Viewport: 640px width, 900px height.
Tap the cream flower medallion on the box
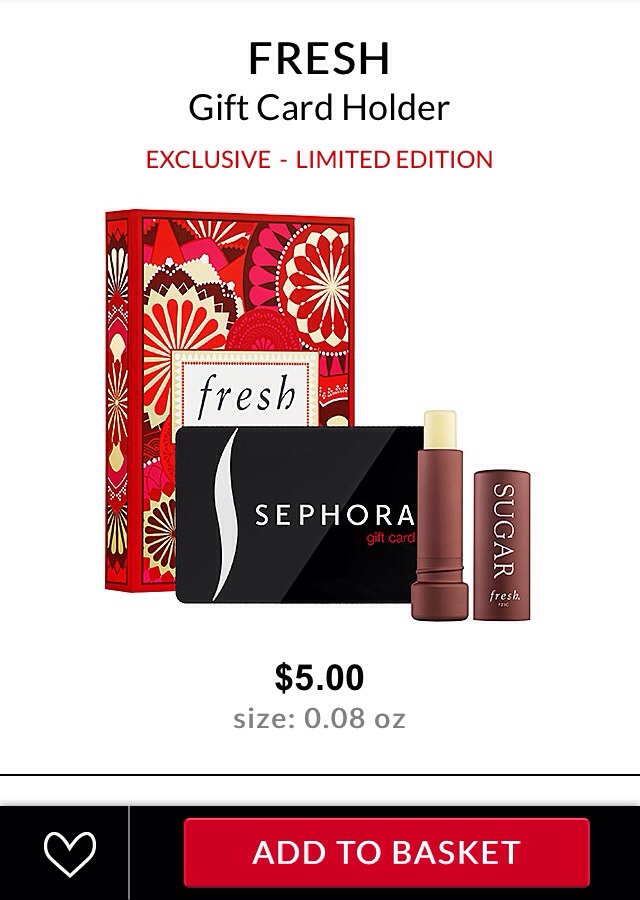(315, 287)
